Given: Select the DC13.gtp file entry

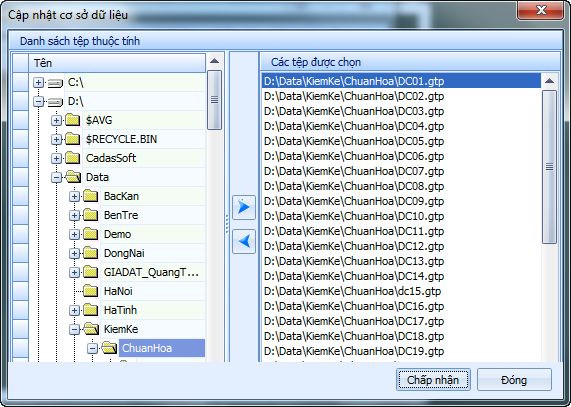Looking at the screenshot, I should [401, 261].
